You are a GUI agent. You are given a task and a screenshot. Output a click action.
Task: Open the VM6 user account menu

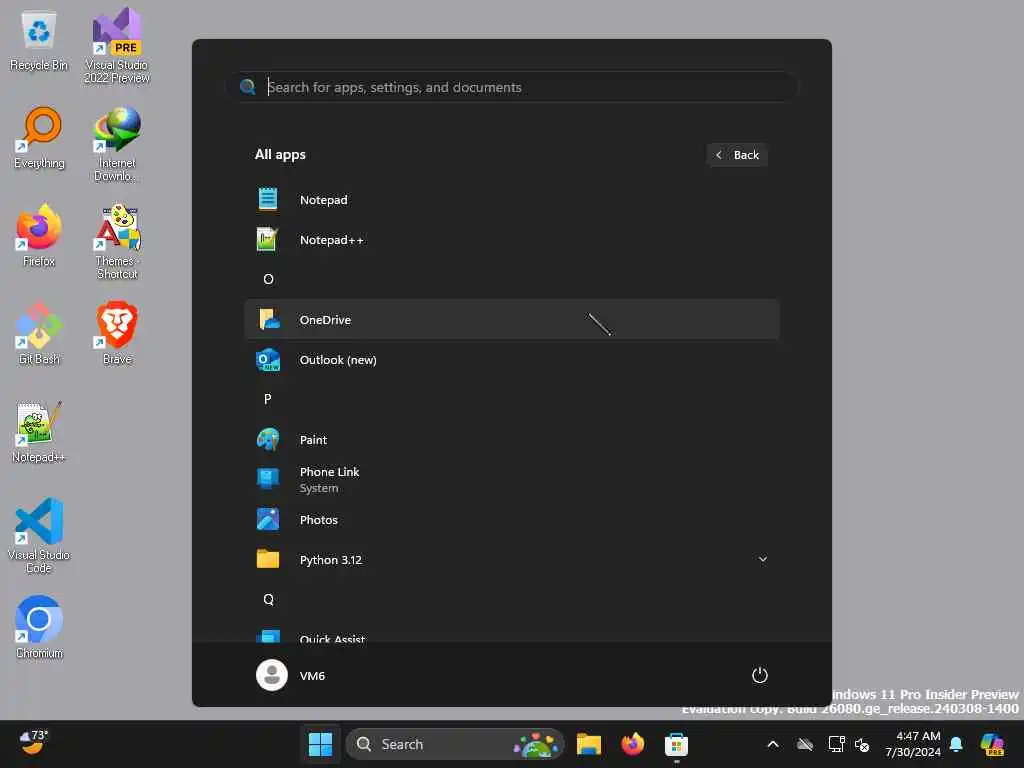pos(291,675)
